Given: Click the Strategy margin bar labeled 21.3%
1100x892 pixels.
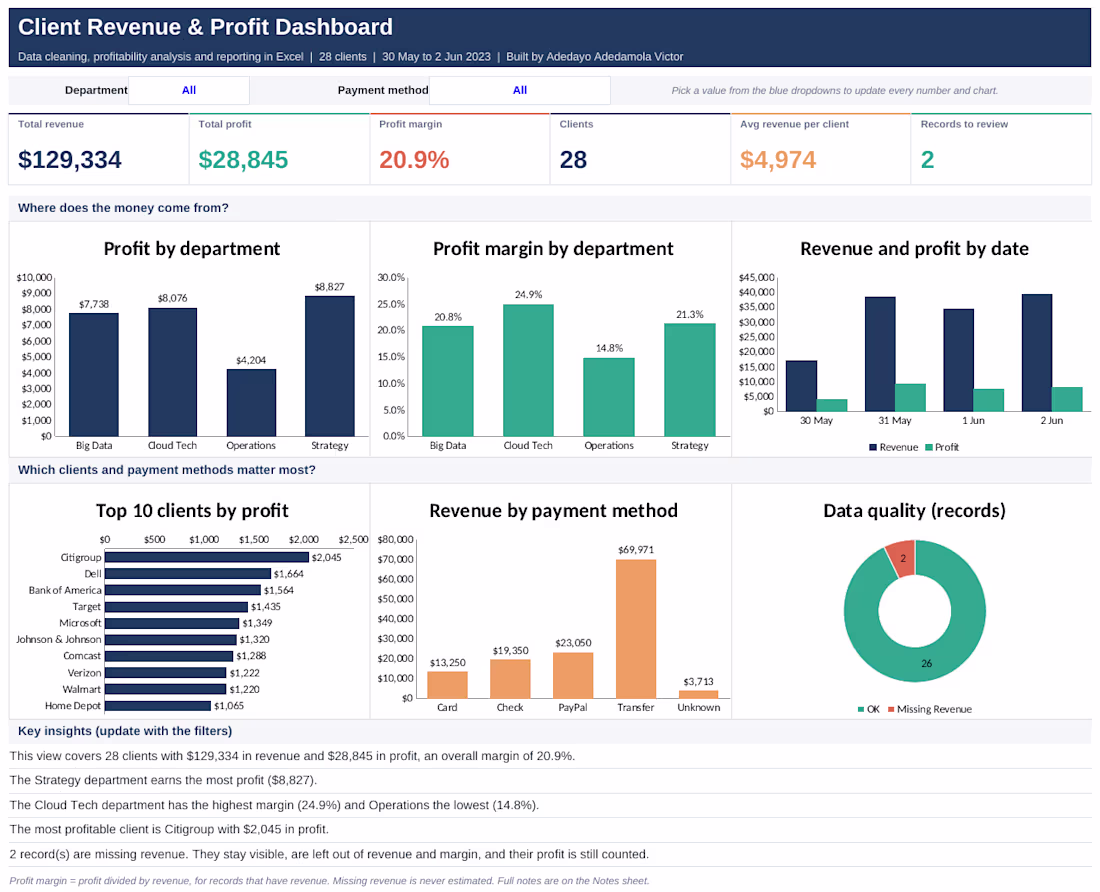Looking at the screenshot, I should [690, 379].
